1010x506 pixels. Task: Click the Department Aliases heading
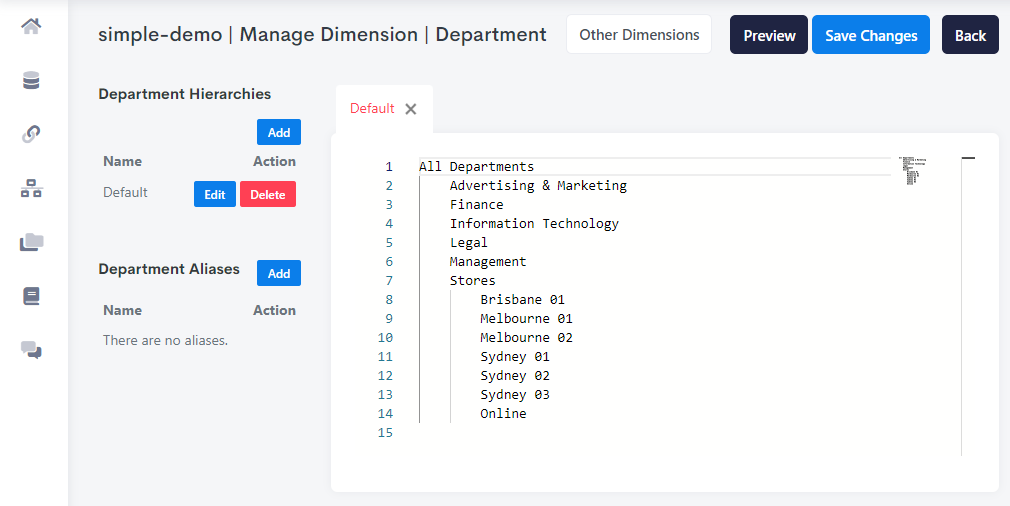[x=169, y=269]
